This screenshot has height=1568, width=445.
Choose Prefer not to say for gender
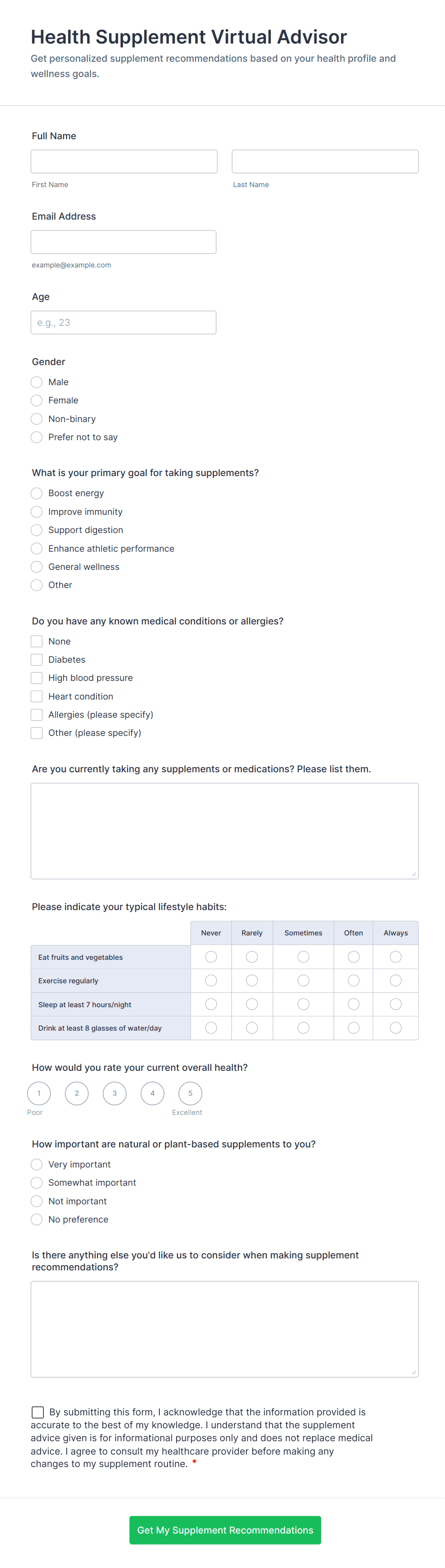[37, 437]
